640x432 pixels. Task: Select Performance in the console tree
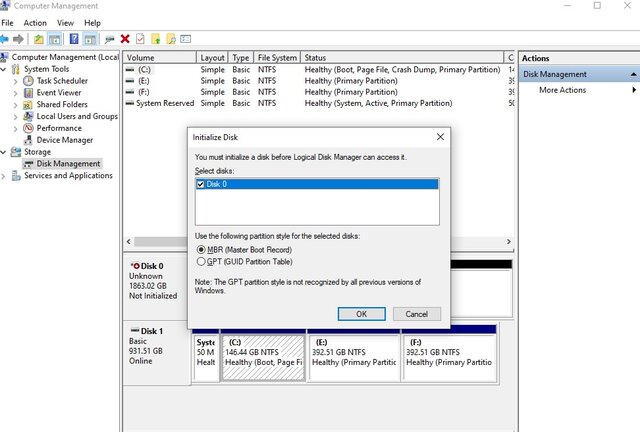pyautogui.click(x=59, y=128)
